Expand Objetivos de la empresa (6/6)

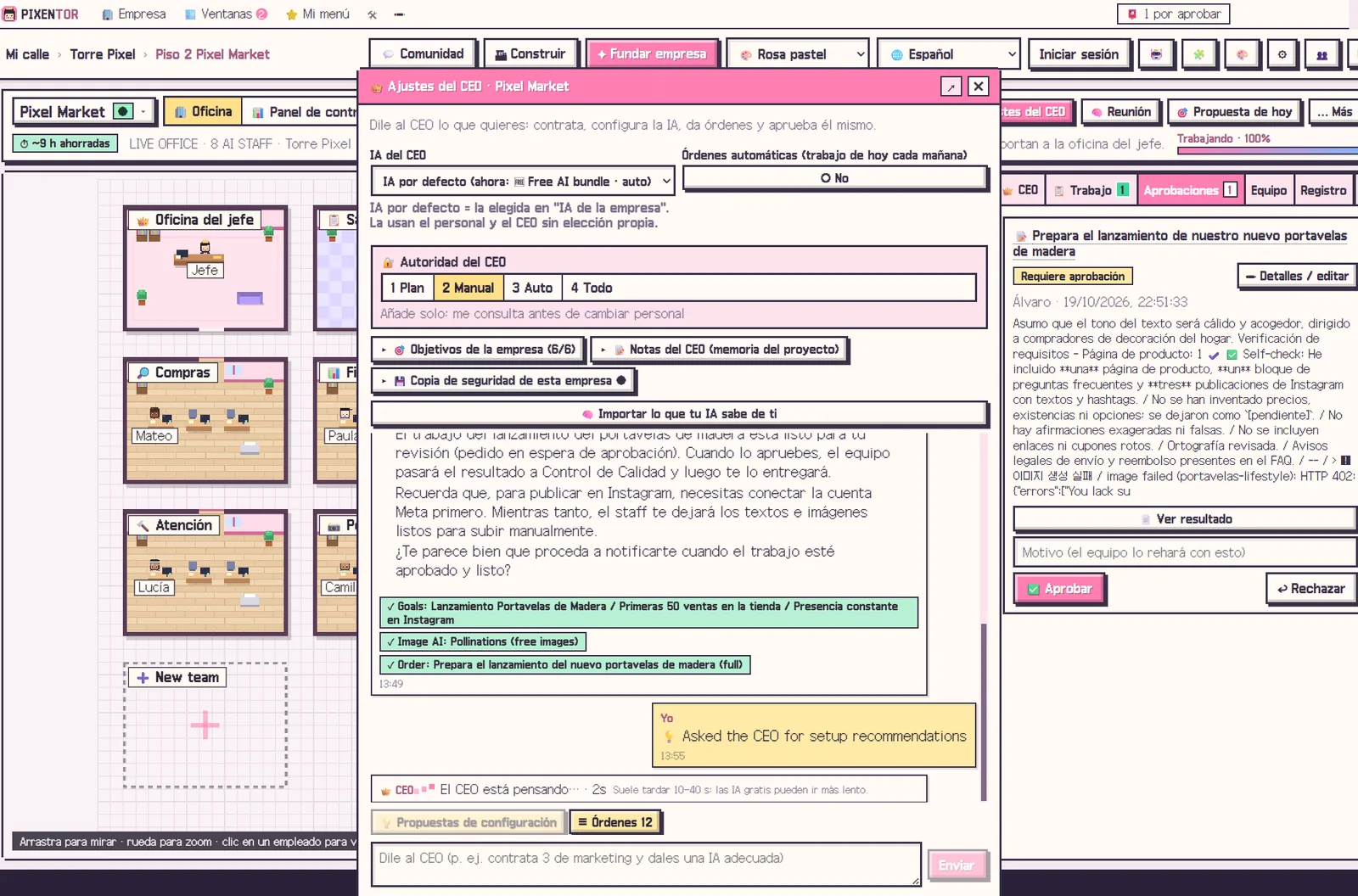click(479, 350)
